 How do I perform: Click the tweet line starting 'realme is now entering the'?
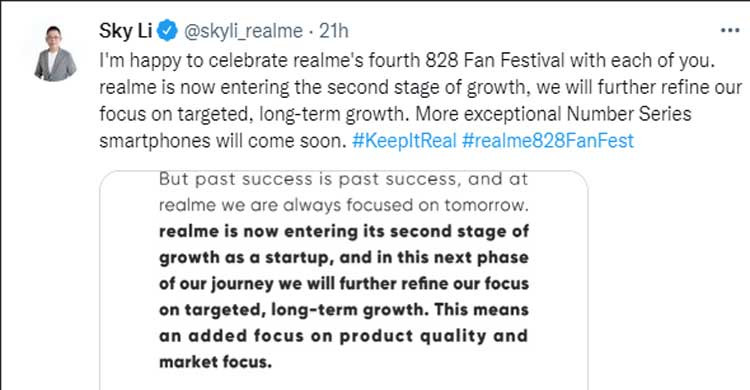pyautogui.click(x=420, y=88)
